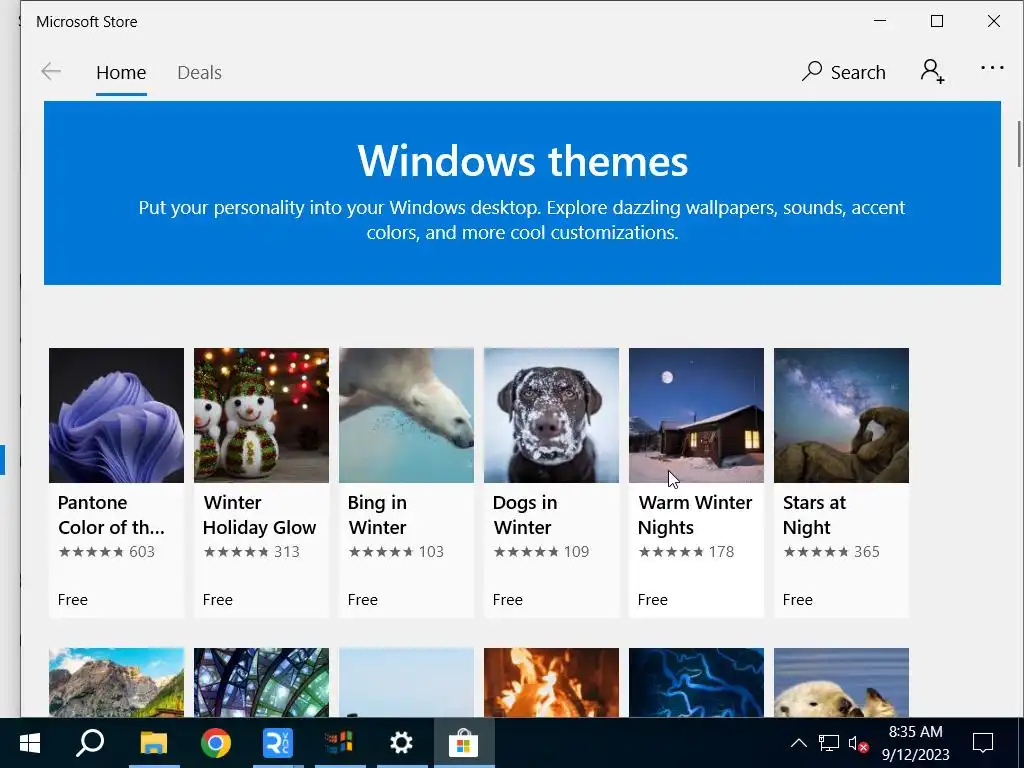Click the 'Bing in Winter' title

(x=377, y=515)
